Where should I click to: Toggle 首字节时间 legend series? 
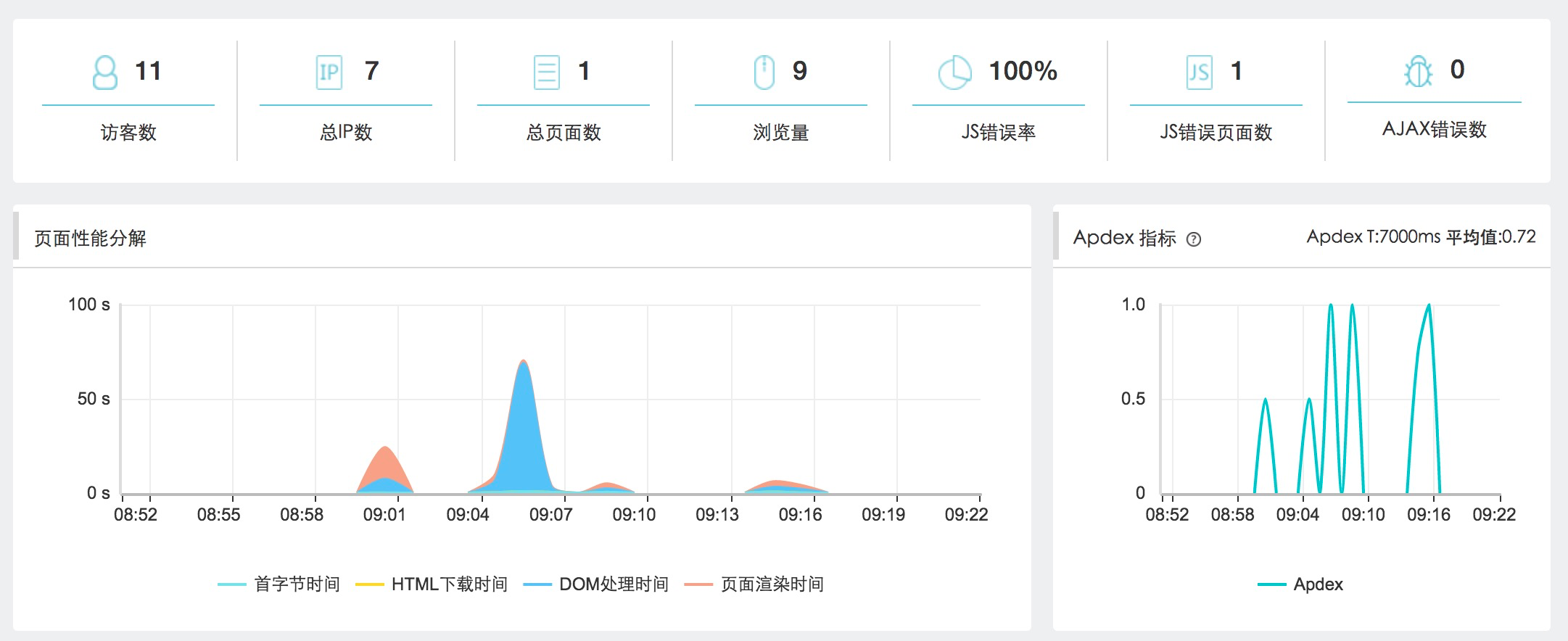pos(279,584)
